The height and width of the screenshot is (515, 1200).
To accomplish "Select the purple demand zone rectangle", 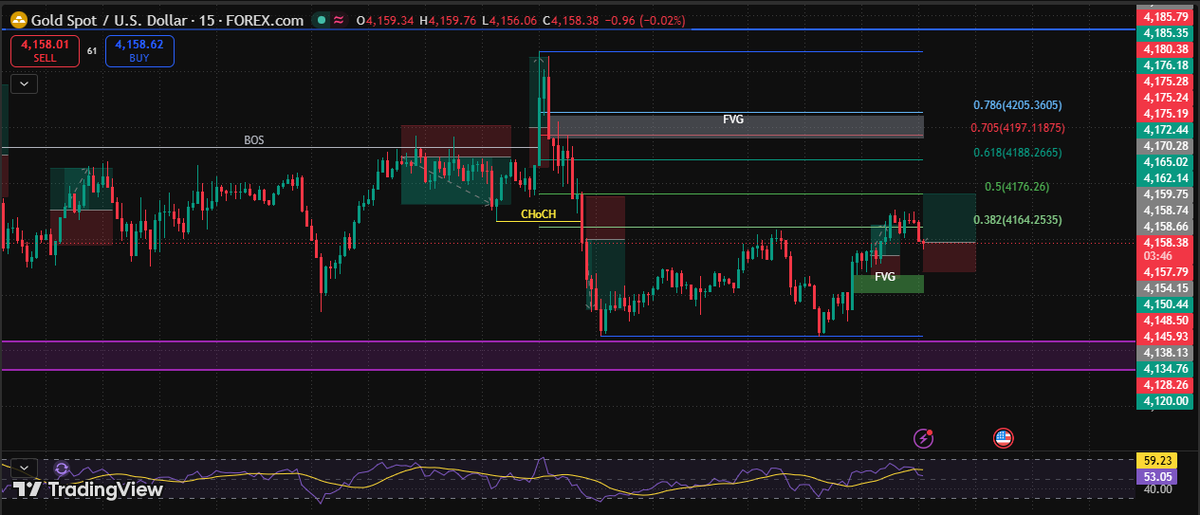I will (568, 356).
